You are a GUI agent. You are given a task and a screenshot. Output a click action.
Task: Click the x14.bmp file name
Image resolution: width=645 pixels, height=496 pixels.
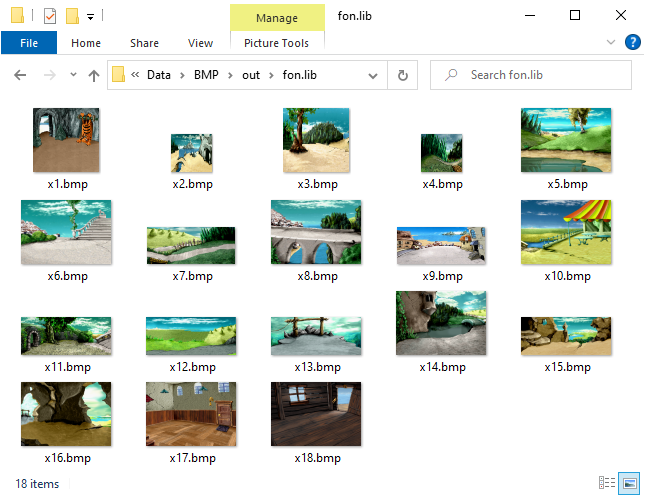click(442, 366)
